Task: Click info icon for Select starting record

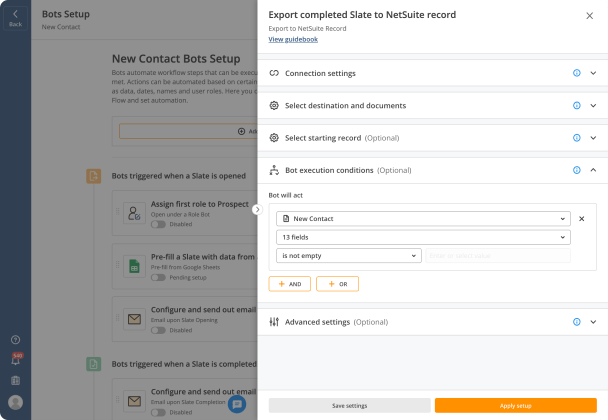Action: 577,138
